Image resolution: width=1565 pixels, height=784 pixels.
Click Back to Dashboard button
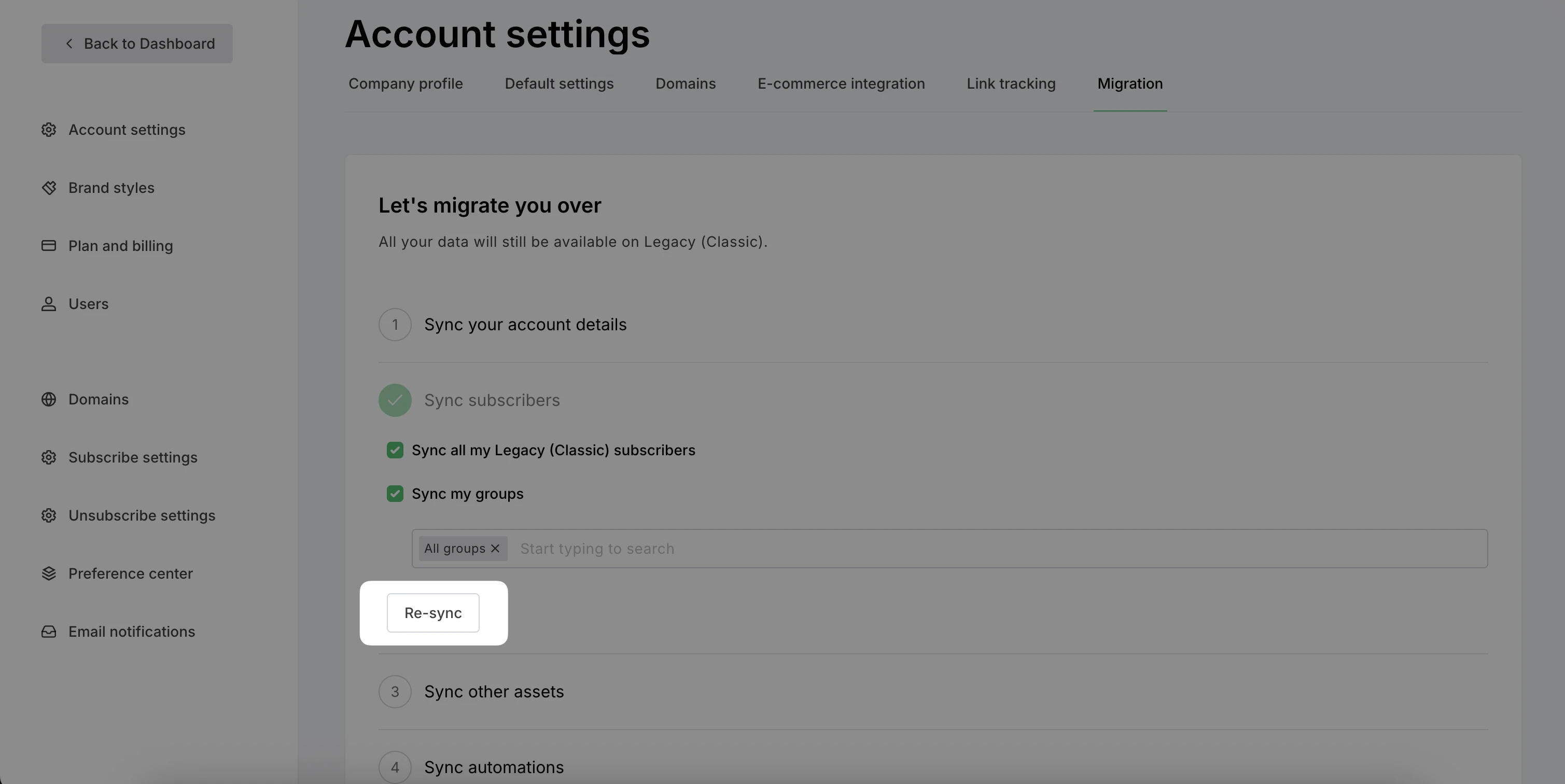(137, 44)
